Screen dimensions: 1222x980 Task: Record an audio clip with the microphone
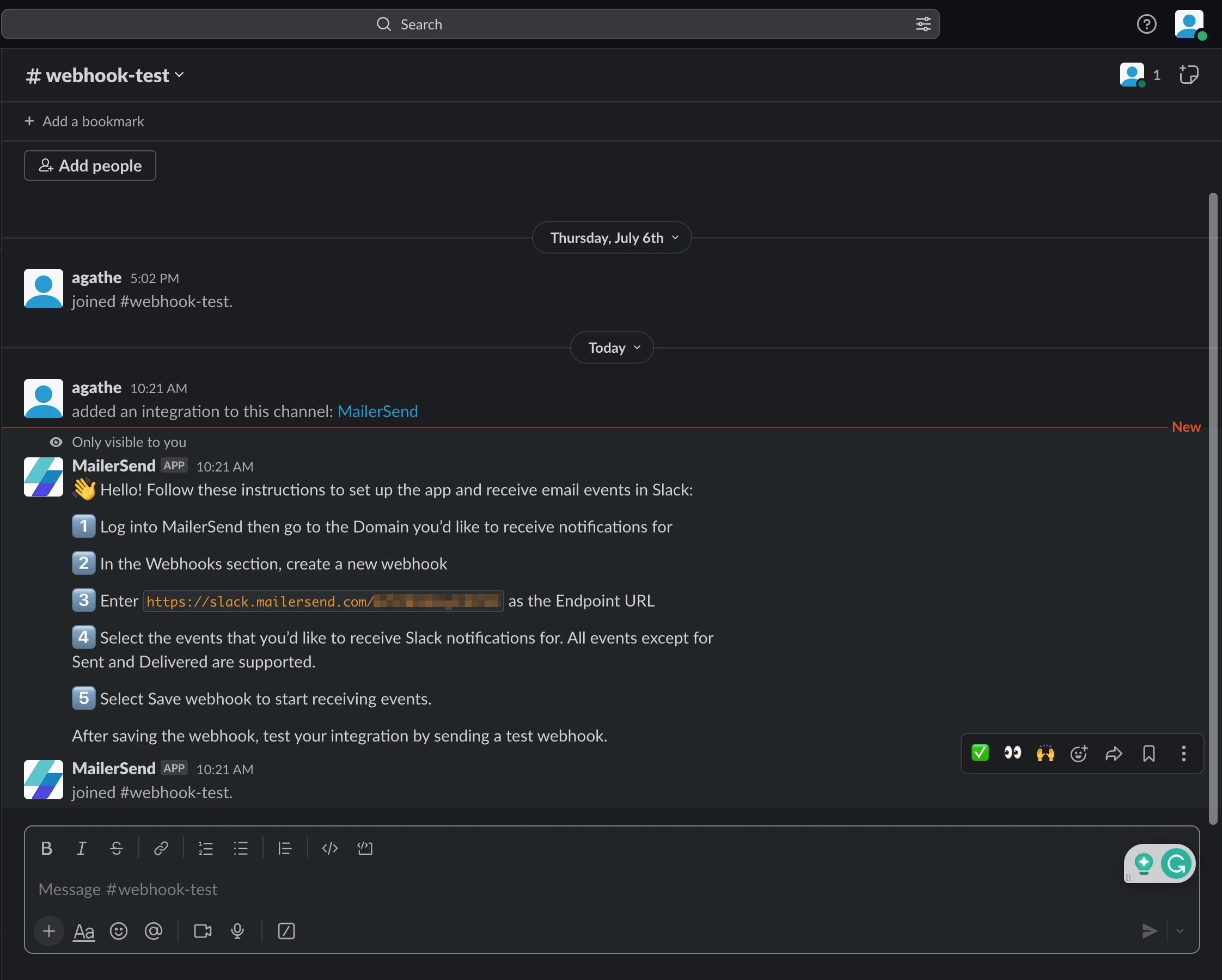pos(237,930)
